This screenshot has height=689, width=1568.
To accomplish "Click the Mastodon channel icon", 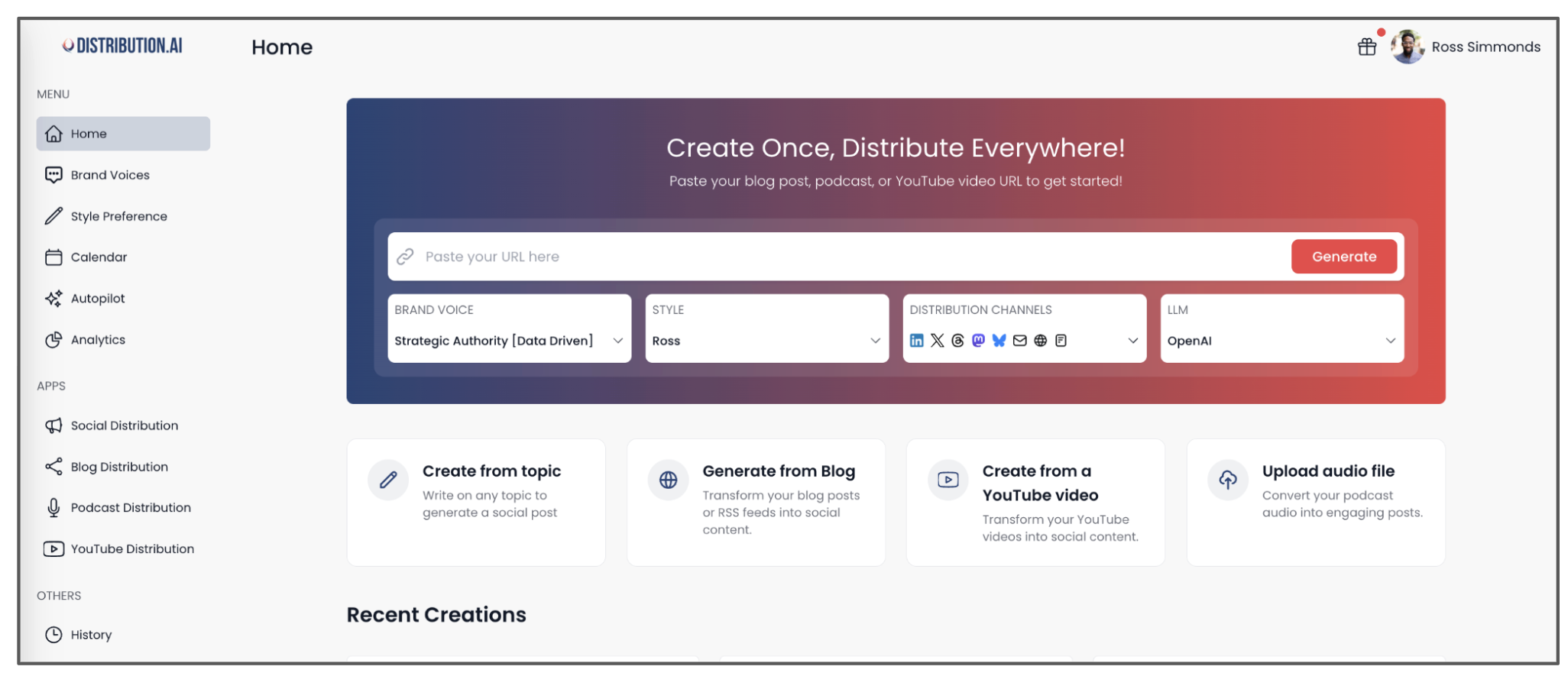I will pos(978,341).
